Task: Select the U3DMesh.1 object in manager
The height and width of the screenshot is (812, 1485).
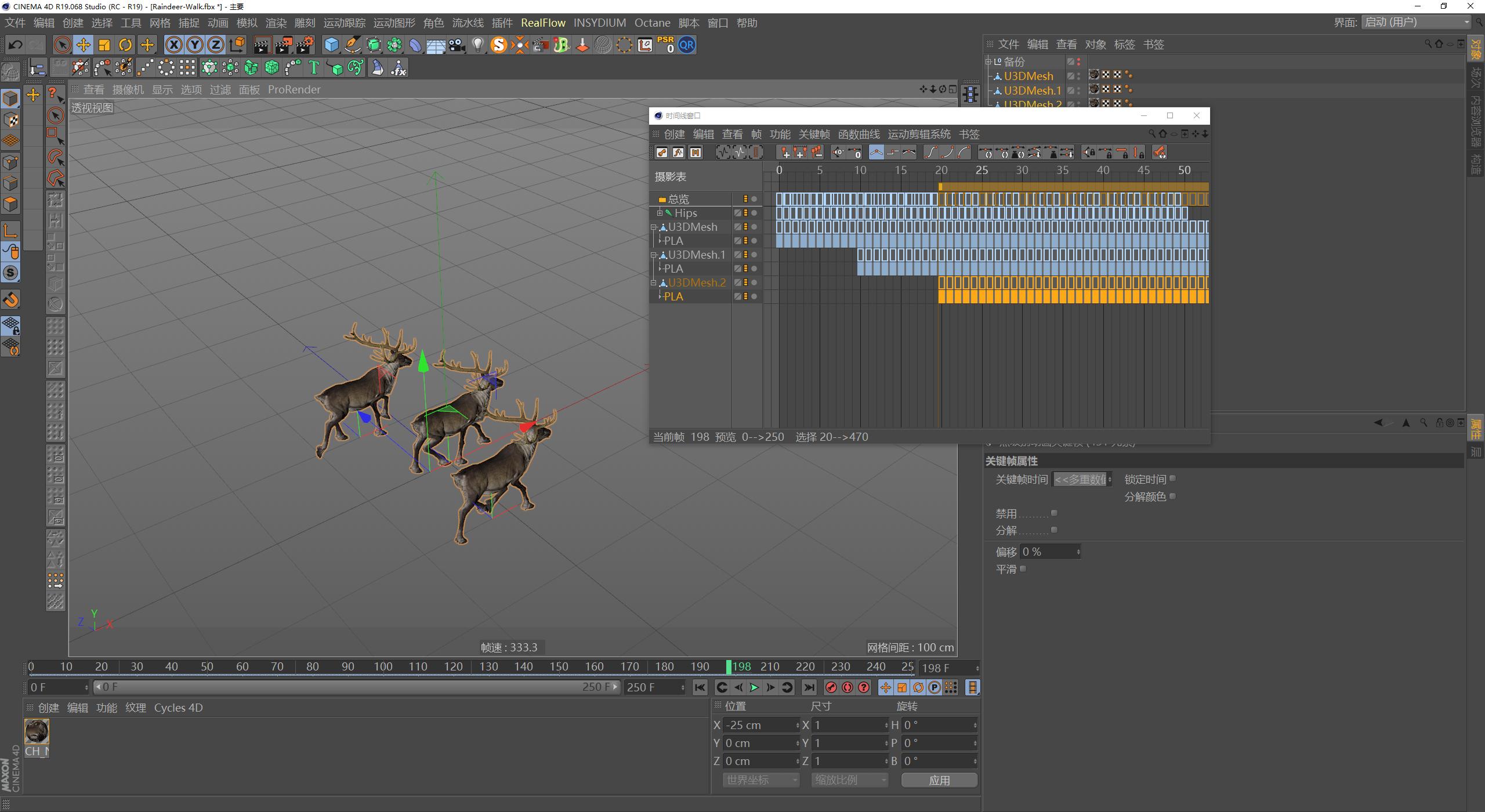Action: [x=1032, y=90]
